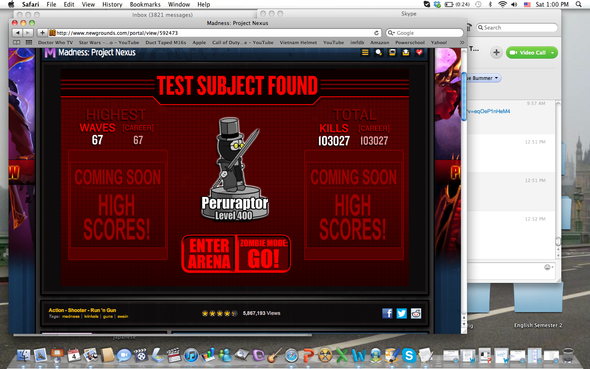
Task: Reload the Newgrounds page
Action: 376,33
